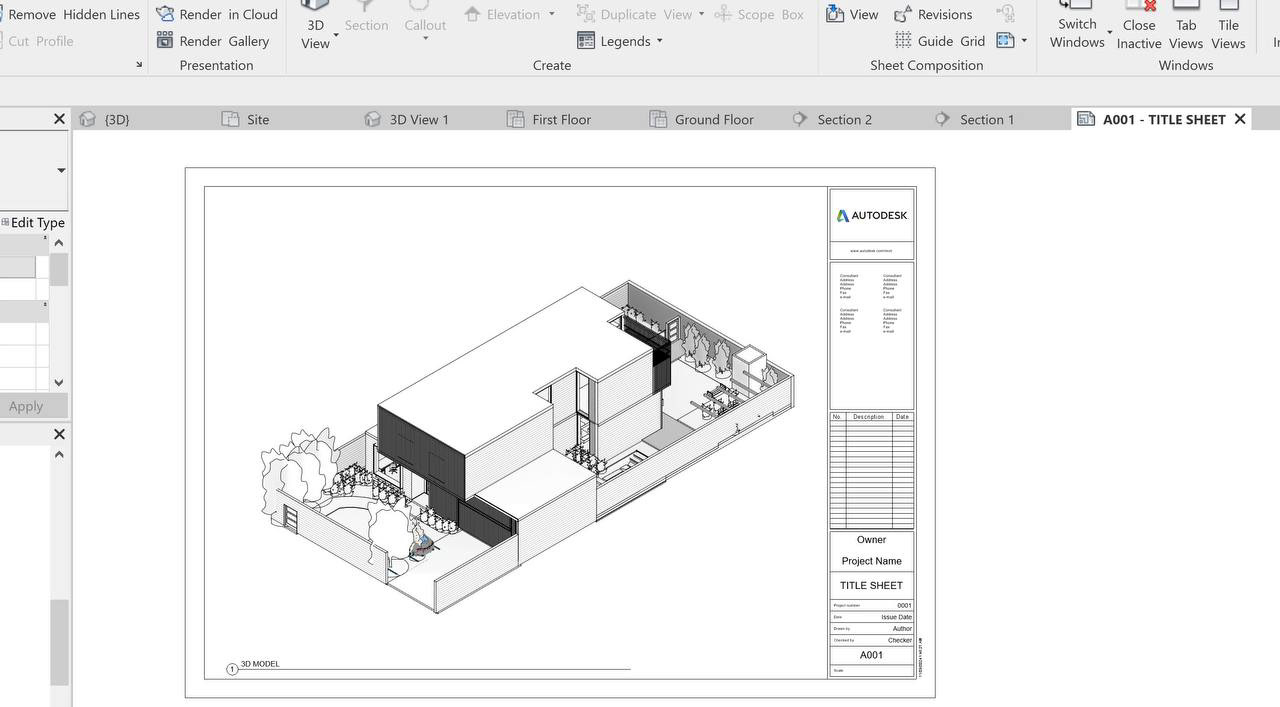Open Presentation panel dialog launcher arrow
This screenshot has width=1280, height=707.
(x=139, y=65)
